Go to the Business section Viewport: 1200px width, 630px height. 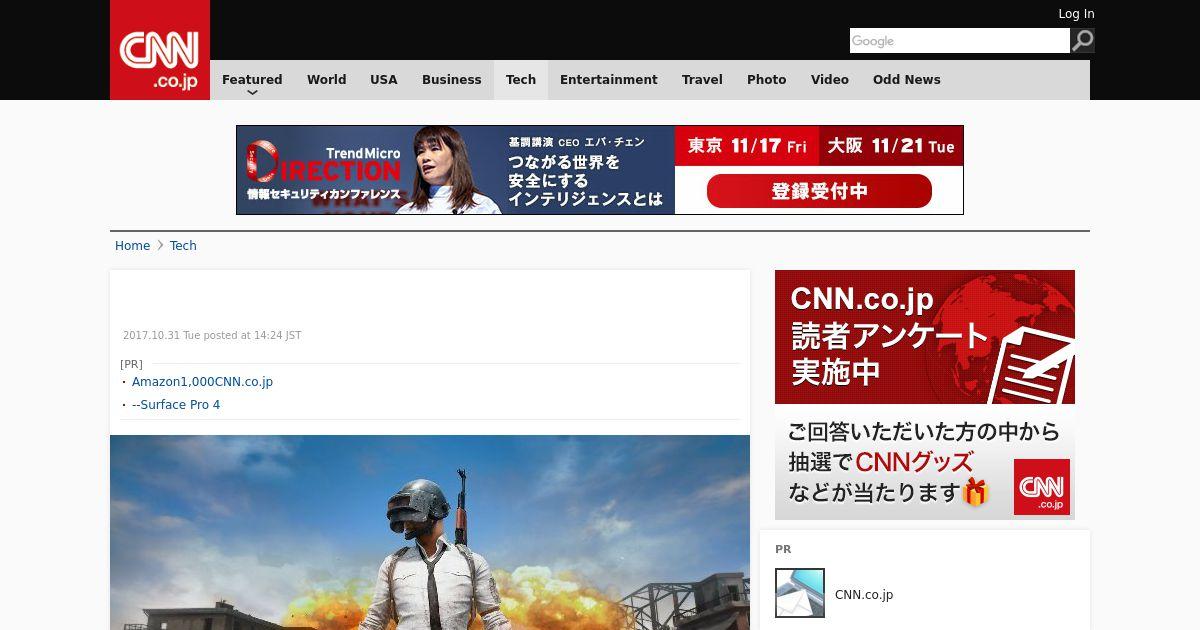pyautogui.click(x=451, y=80)
